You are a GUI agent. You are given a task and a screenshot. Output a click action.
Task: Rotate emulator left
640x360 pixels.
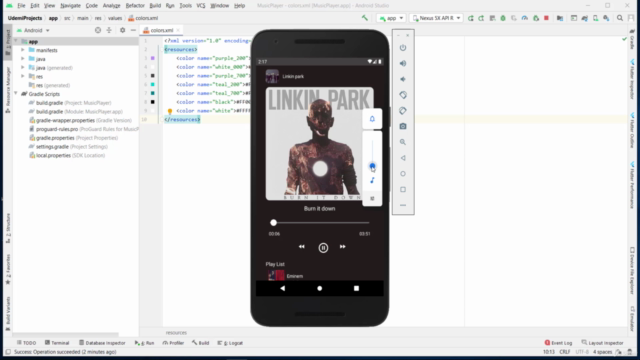point(403,95)
